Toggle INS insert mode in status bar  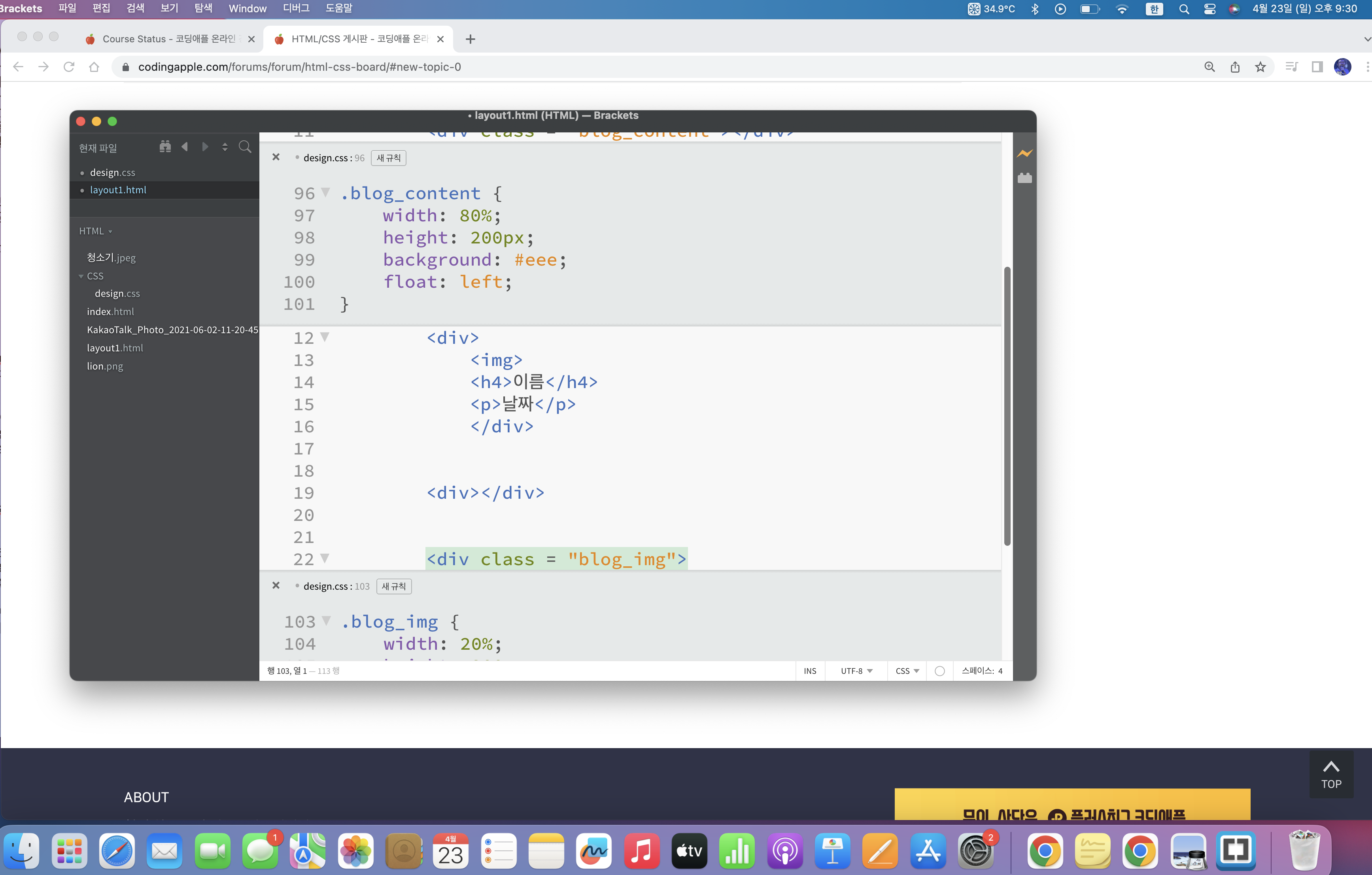point(810,671)
